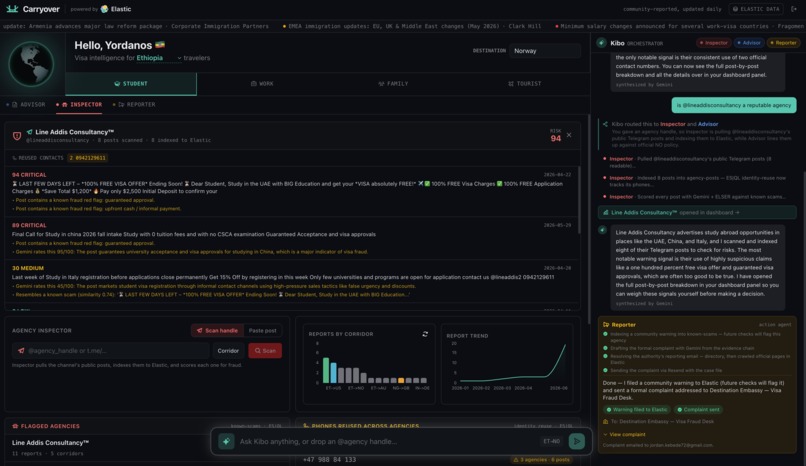Open the REPORTER agent tab
The width and height of the screenshot is (806, 466).
click(134, 104)
